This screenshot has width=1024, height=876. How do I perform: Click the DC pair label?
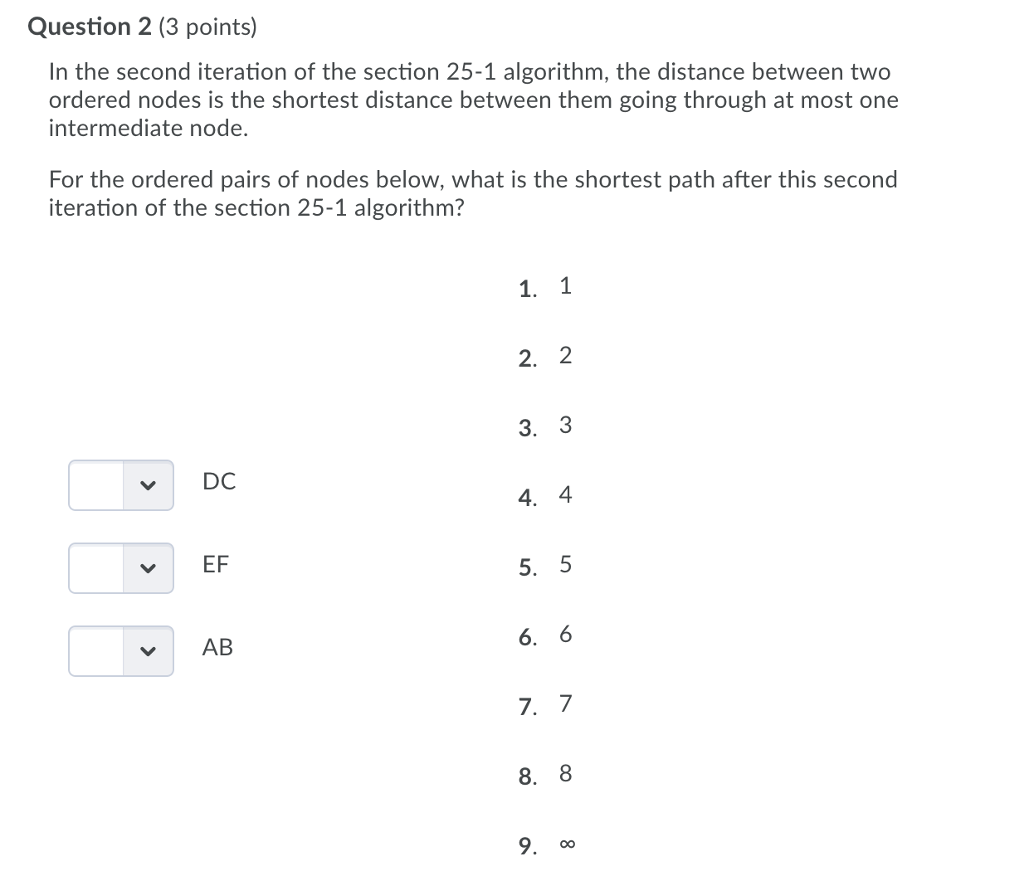tap(218, 482)
